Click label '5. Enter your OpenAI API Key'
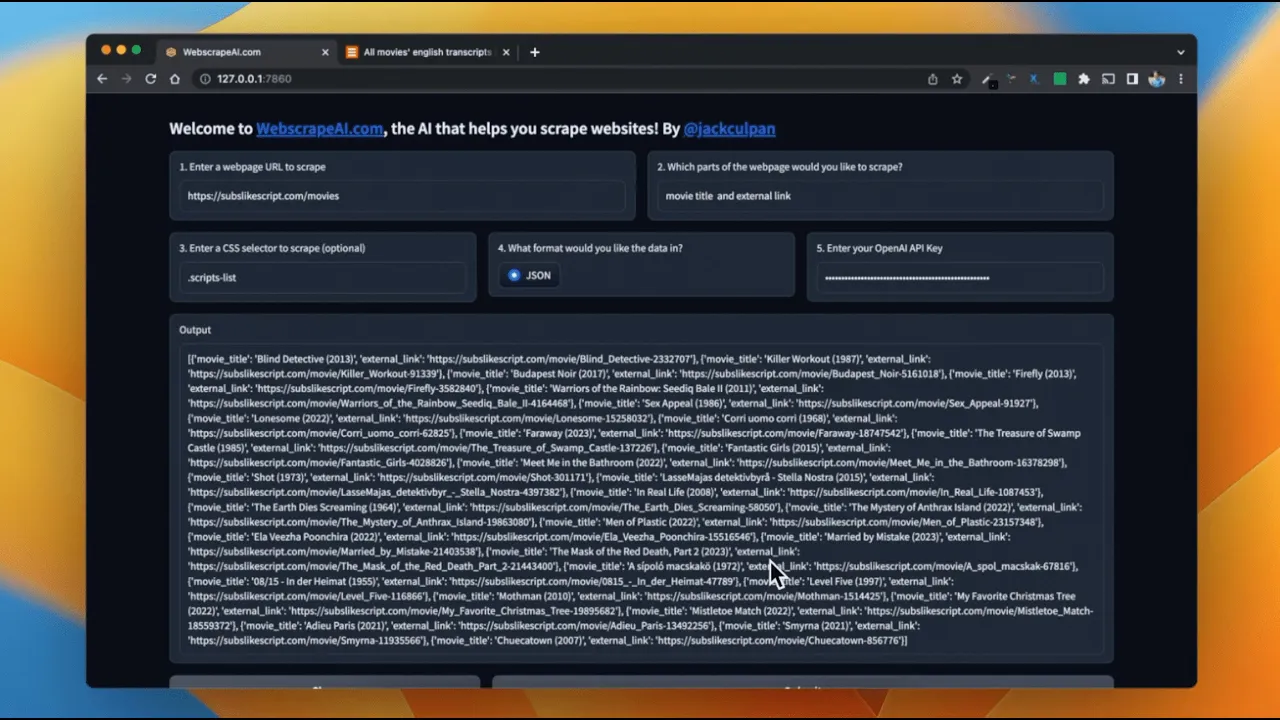The width and height of the screenshot is (1280, 720). point(879,248)
